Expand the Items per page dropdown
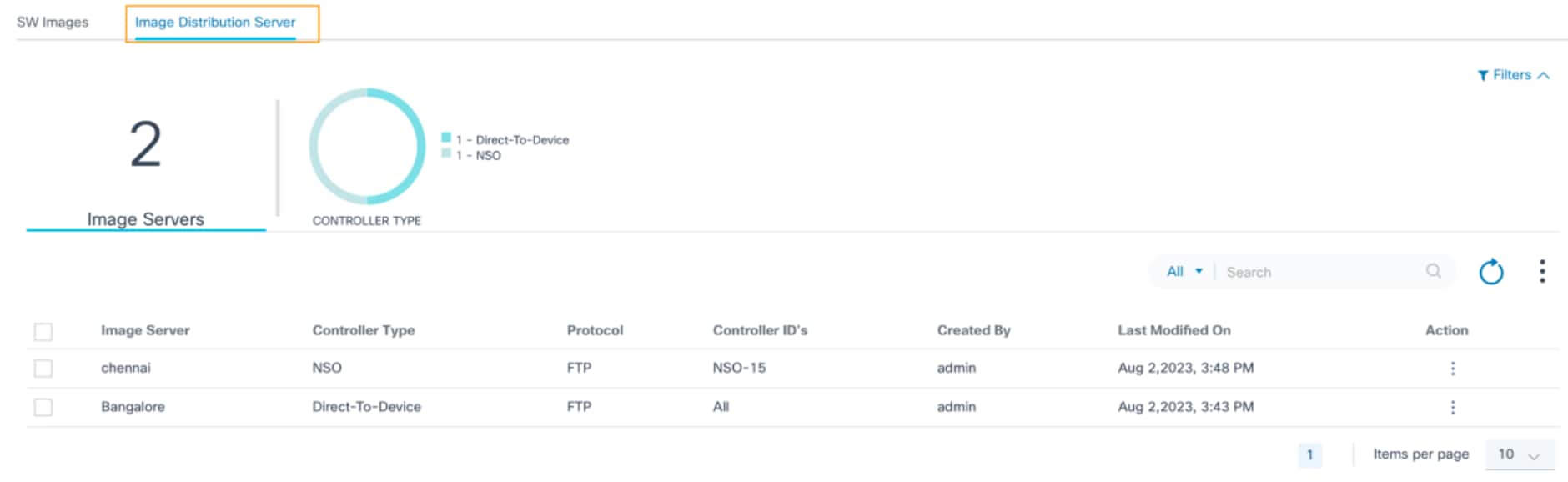1568x482 pixels. coord(1519,455)
